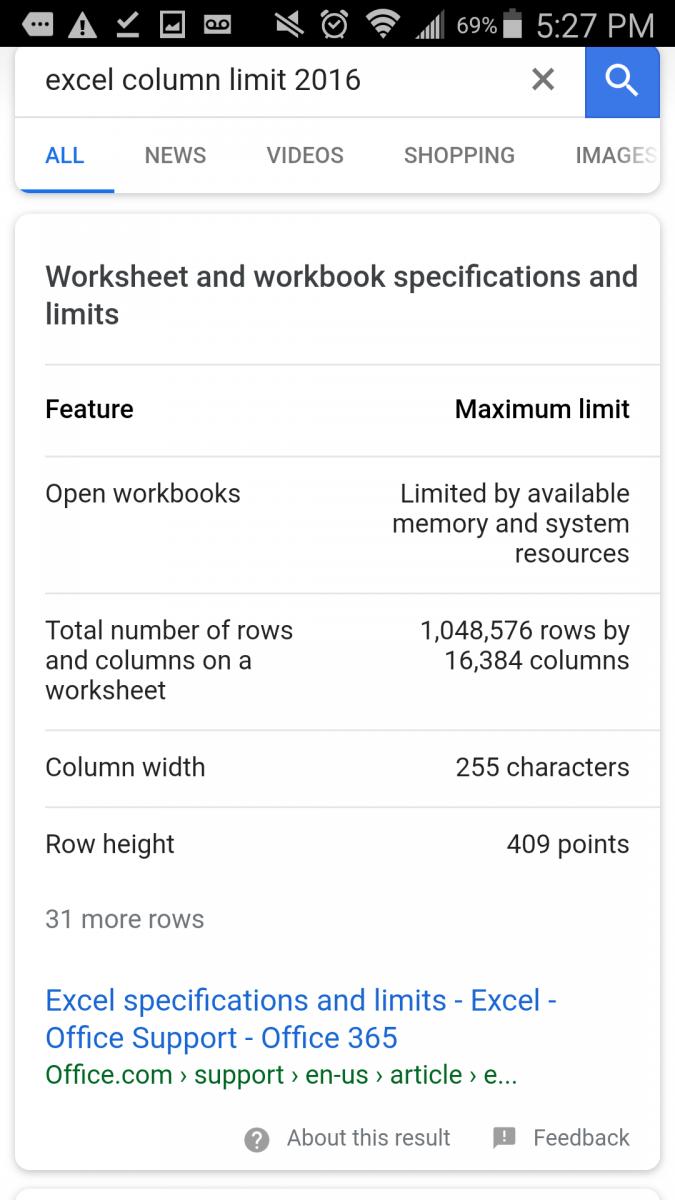
Task: Tap the warning triangle notification icon
Action: [x=83, y=25]
